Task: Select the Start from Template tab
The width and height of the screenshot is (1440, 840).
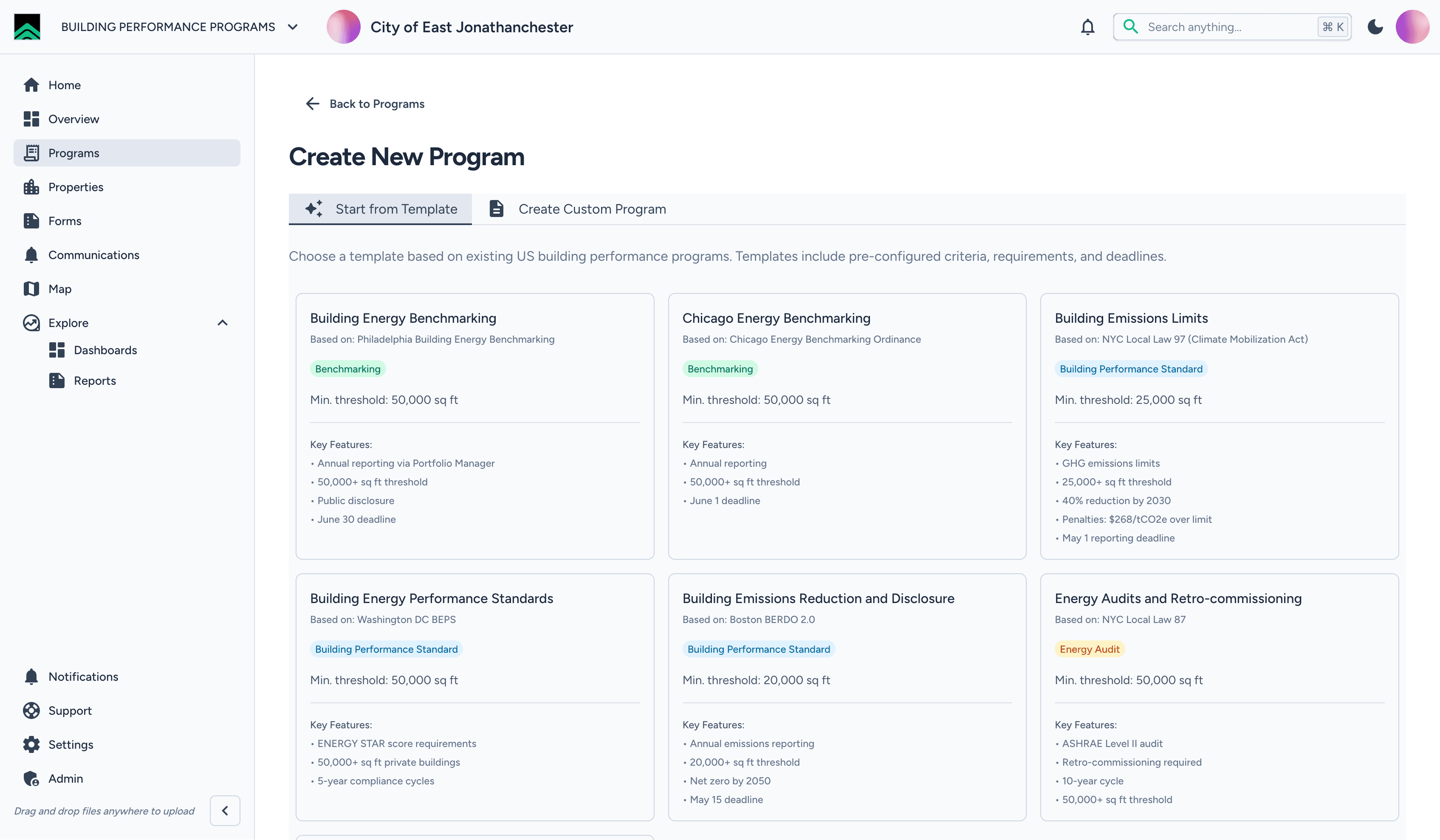Action: coord(381,209)
